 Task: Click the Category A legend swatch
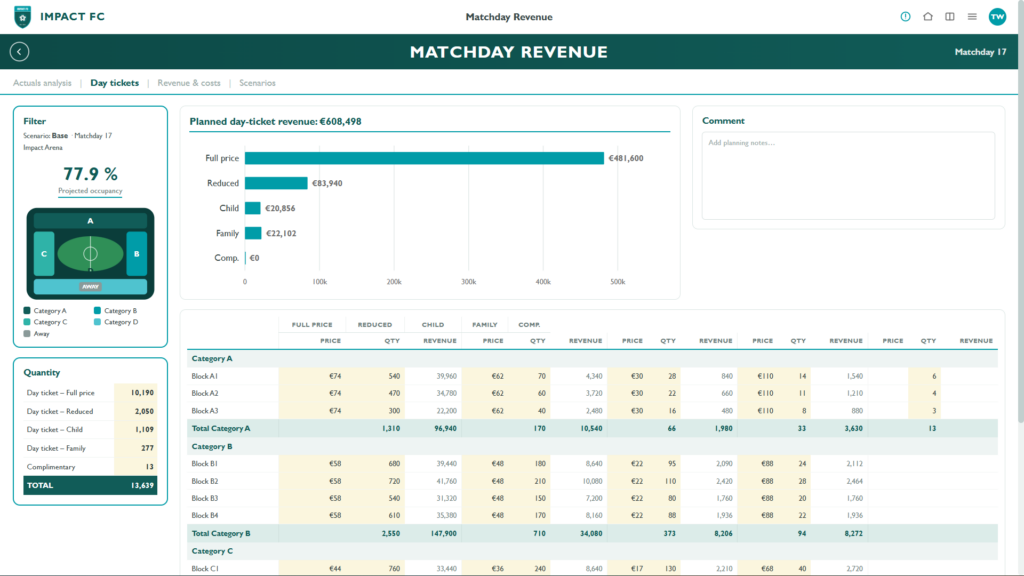27,311
